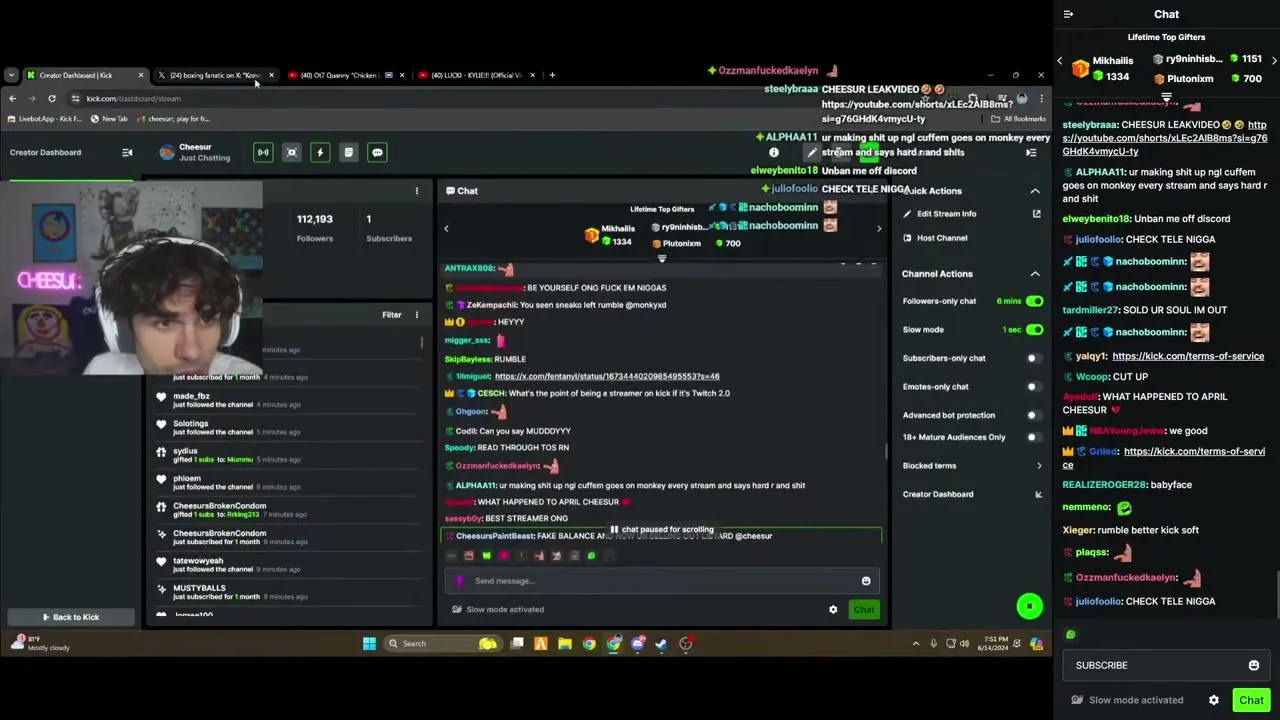Show previous top gifters in dashboard chat
The image size is (1280, 720).
tap(446, 228)
